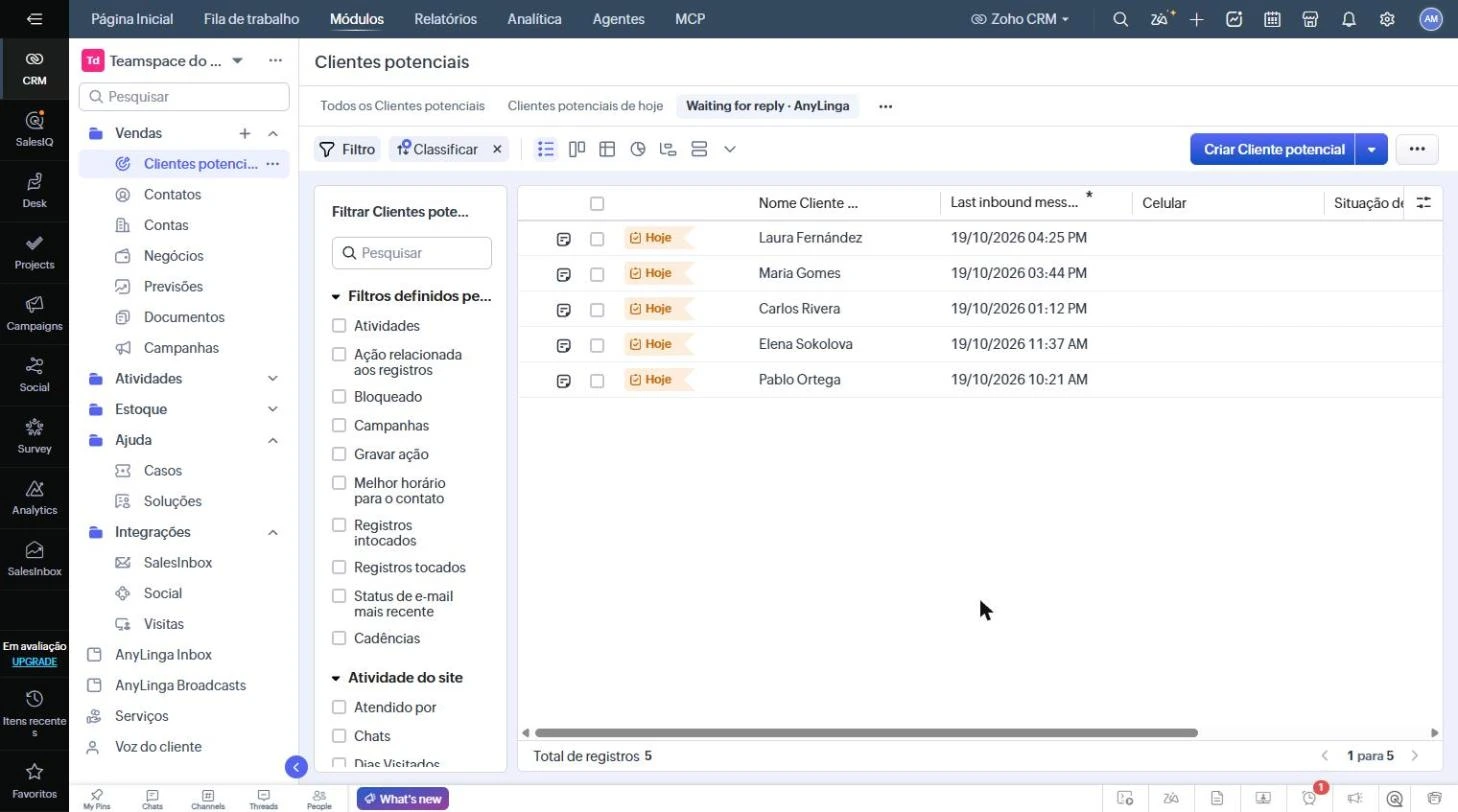Open the Desk app icon
Viewport: 1458px width, 812px height.
pyautogui.click(x=34, y=190)
